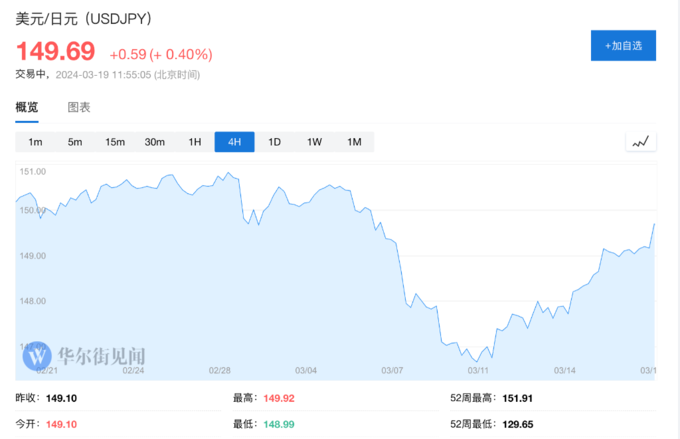Click the change value +0.59 (+0.40%)
This screenshot has height=439, width=680.
161,54
